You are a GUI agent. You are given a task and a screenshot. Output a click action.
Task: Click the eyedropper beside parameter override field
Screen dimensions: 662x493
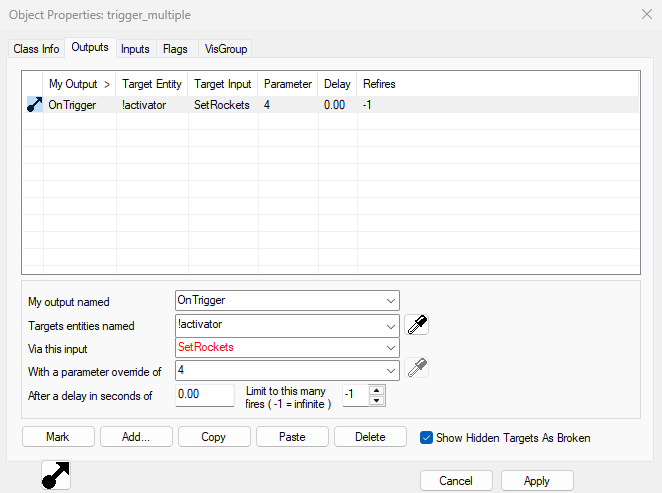417,369
